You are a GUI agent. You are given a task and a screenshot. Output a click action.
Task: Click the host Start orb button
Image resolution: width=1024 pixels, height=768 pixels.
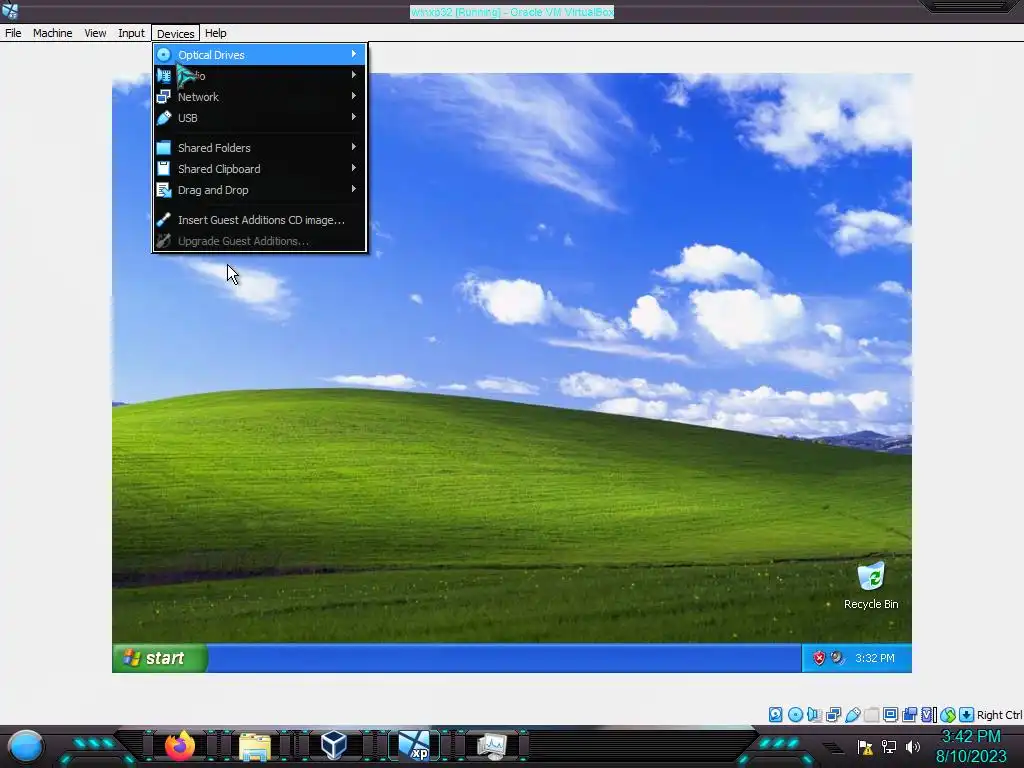click(25, 746)
